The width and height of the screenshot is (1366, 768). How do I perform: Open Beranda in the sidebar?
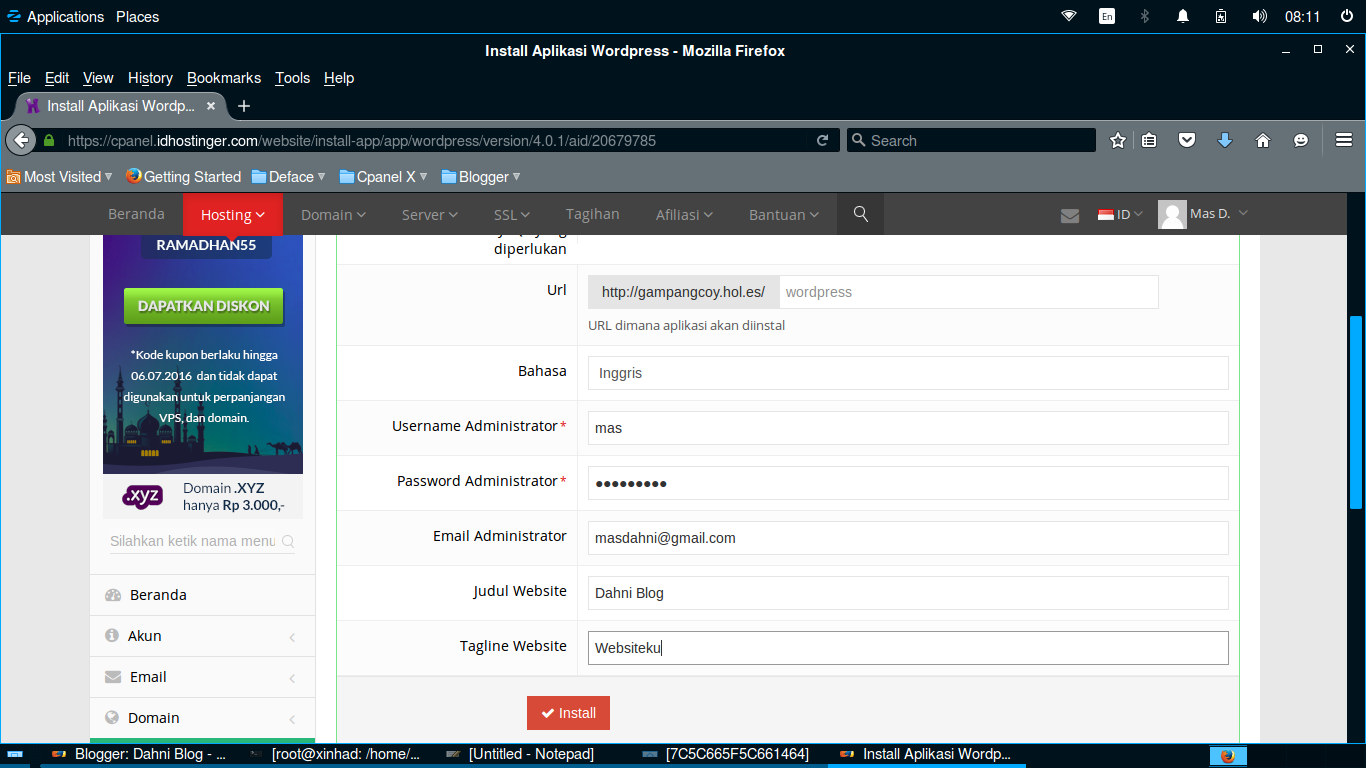[202, 595]
